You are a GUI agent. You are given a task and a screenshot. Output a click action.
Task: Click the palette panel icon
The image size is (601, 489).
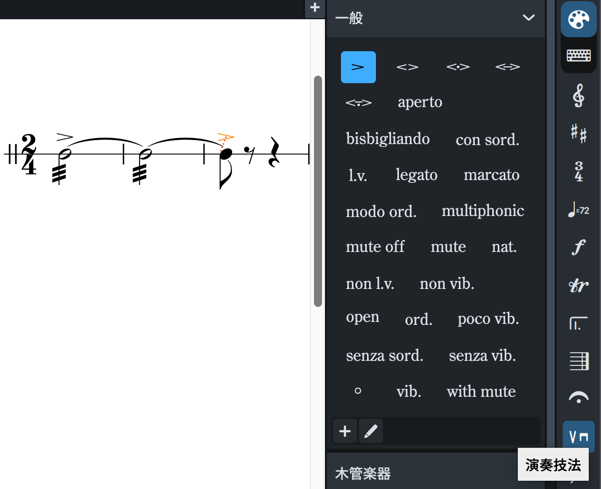point(578,19)
